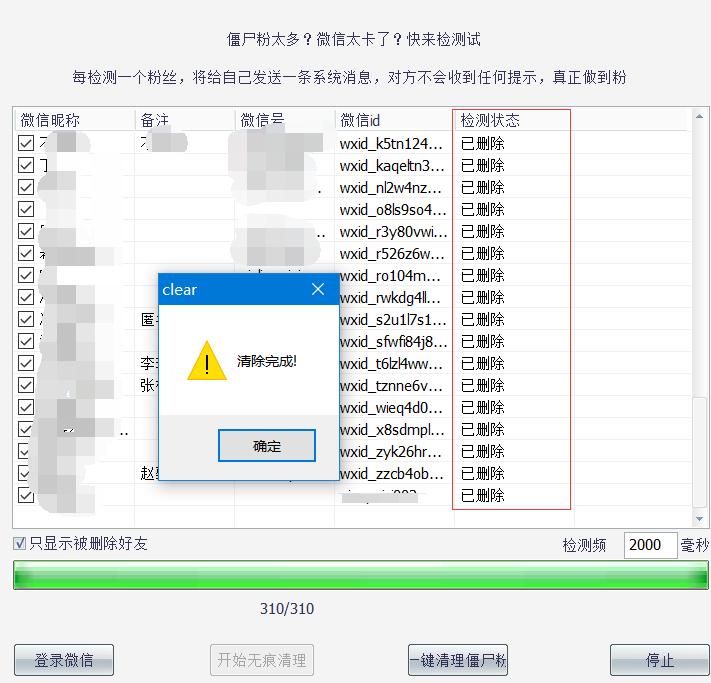
Task: Select cell wxid_x8sdmpl
Action: pos(392,429)
